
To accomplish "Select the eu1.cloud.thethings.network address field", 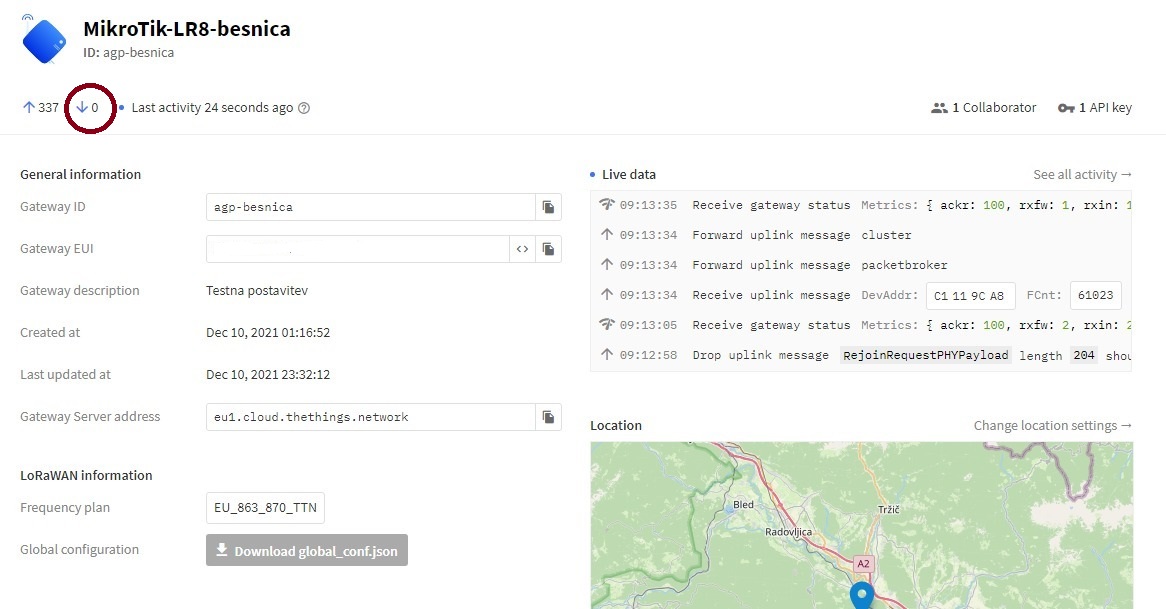I will 370,417.
